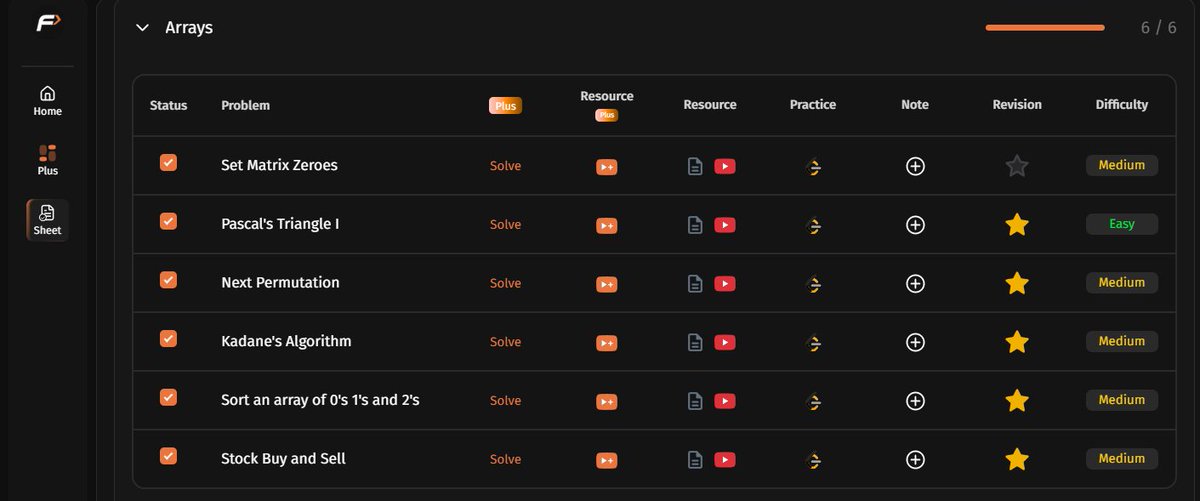Open article document icon for Set Matrix Zeroes

click(695, 167)
